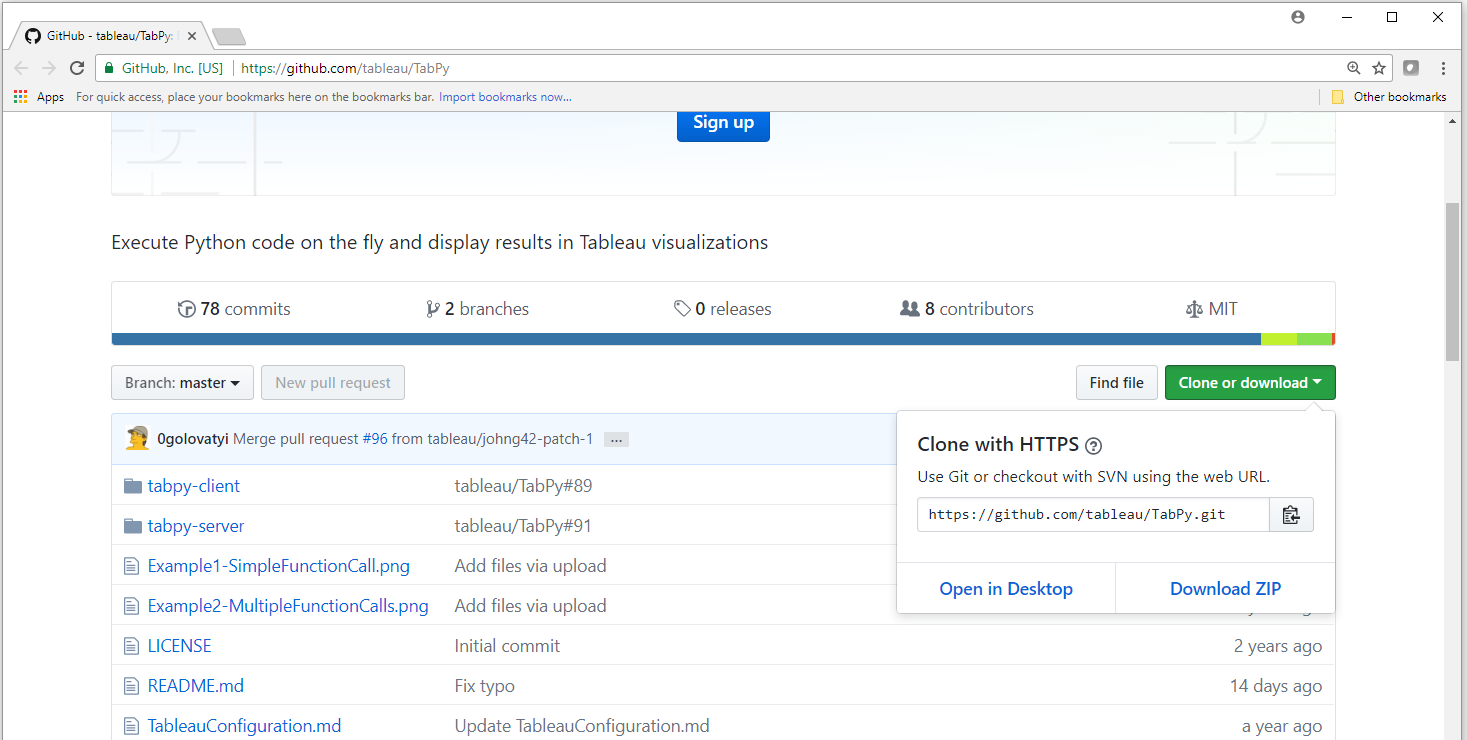Click the Find file button
This screenshot has width=1467, height=740.
[x=1116, y=383]
